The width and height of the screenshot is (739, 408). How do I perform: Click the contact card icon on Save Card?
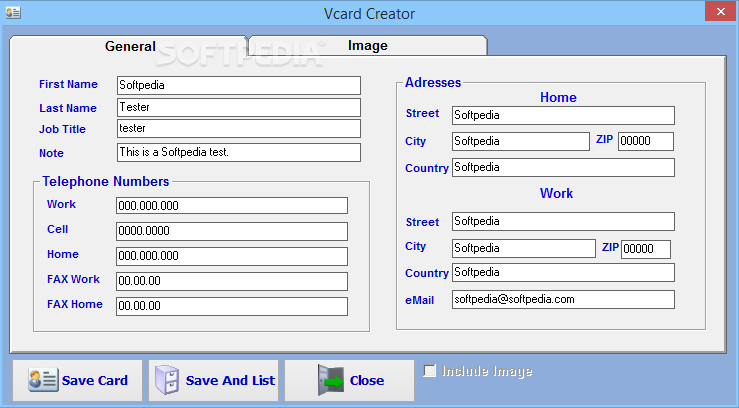[x=43, y=380]
